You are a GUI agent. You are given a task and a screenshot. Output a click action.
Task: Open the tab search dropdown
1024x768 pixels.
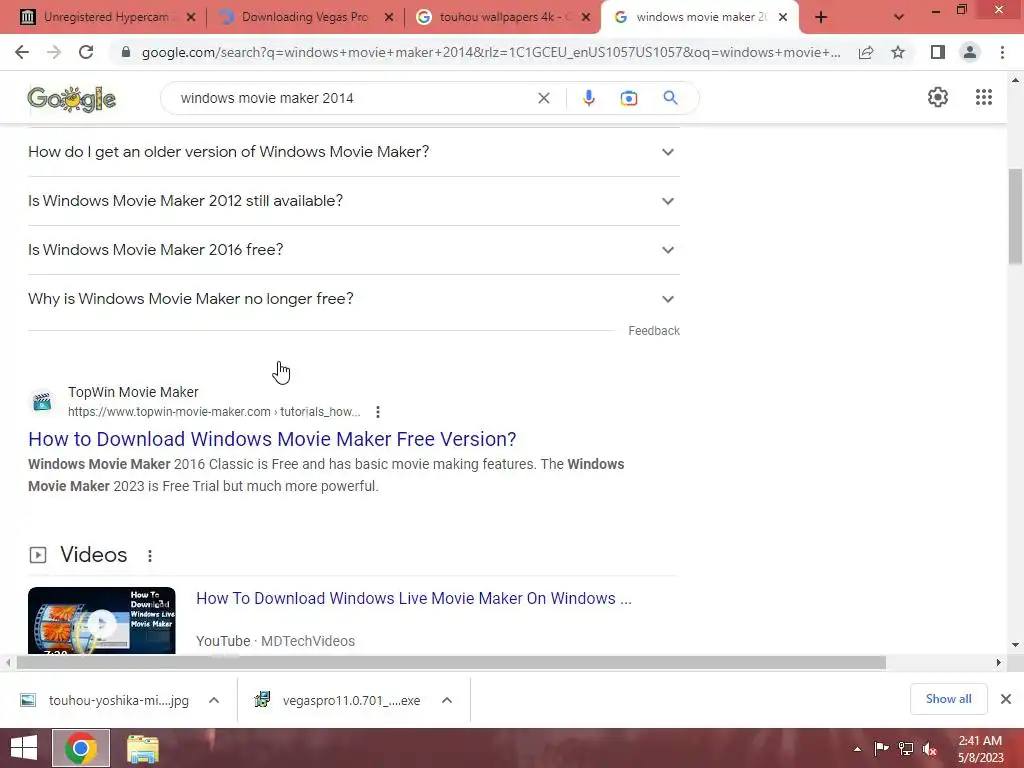click(x=899, y=18)
